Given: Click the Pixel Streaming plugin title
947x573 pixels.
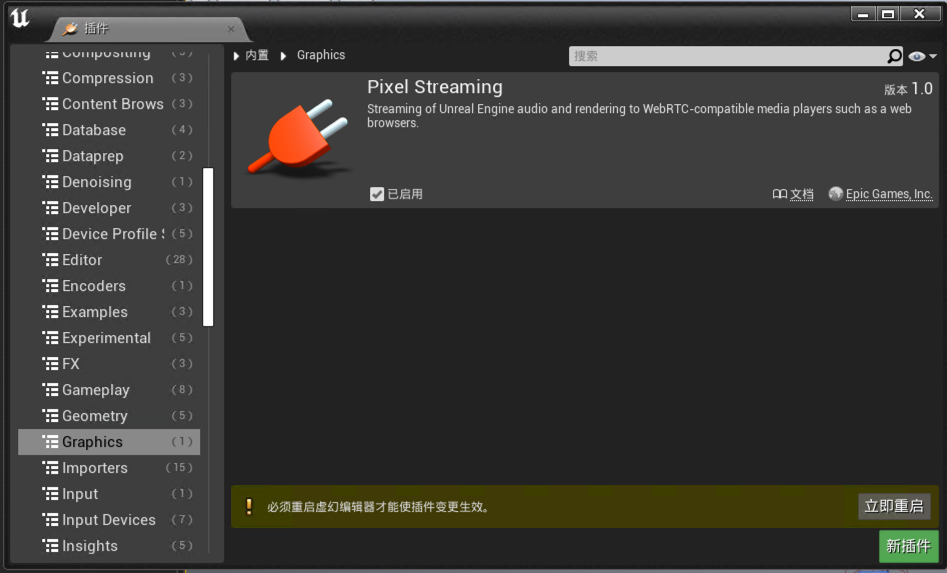Looking at the screenshot, I should (435, 87).
